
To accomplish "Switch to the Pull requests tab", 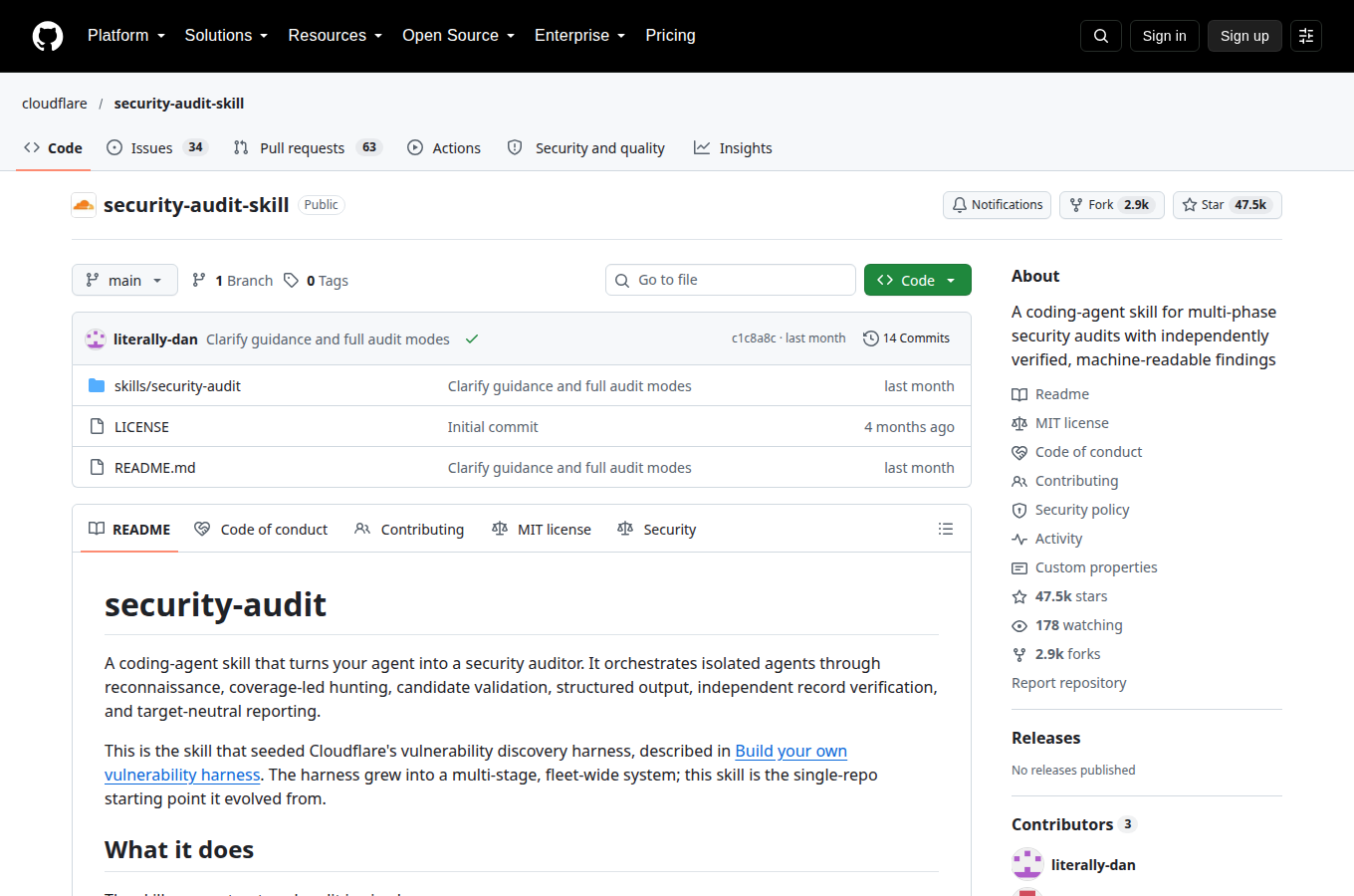I will point(308,147).
